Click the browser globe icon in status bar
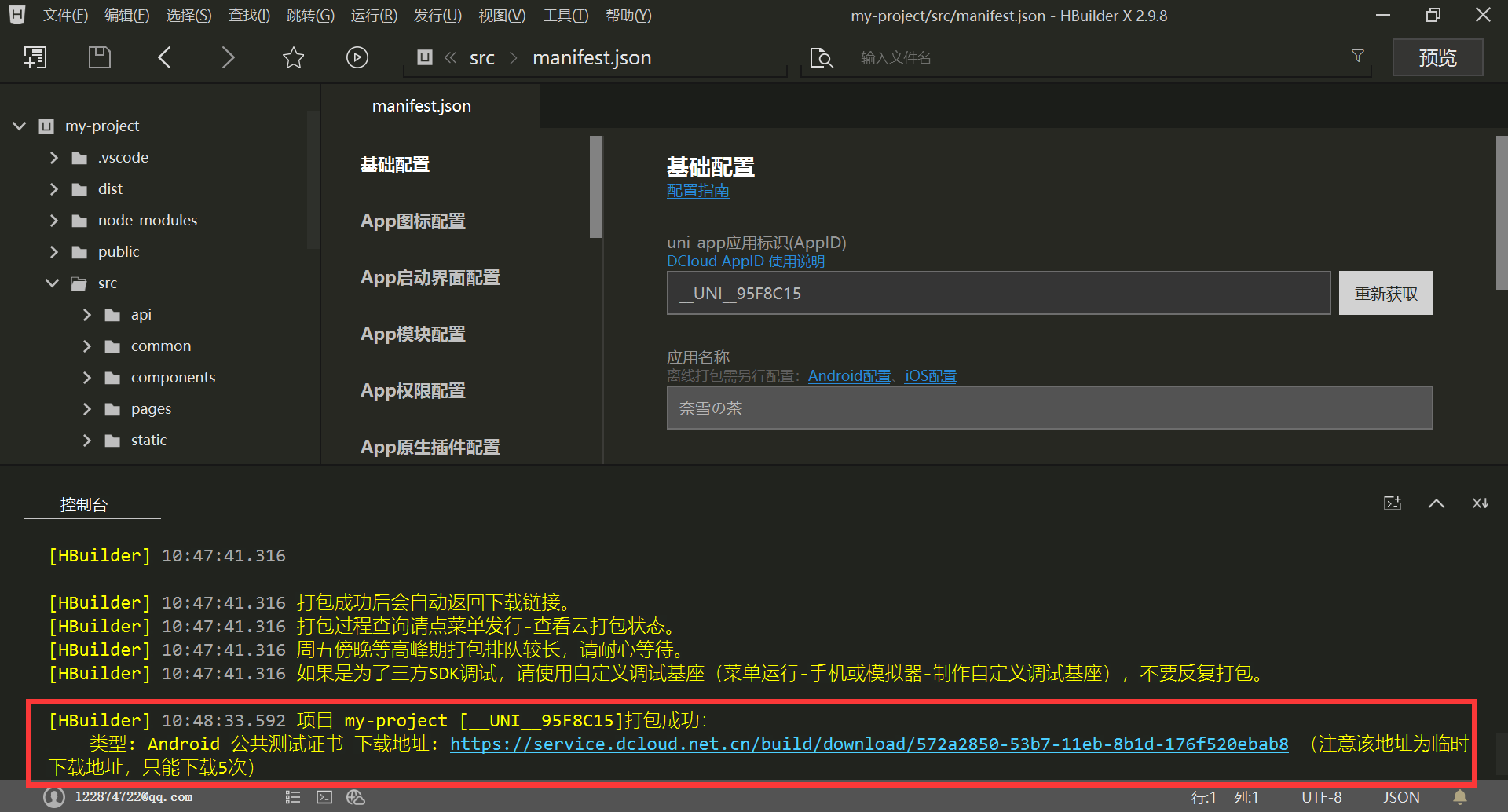 356,797
